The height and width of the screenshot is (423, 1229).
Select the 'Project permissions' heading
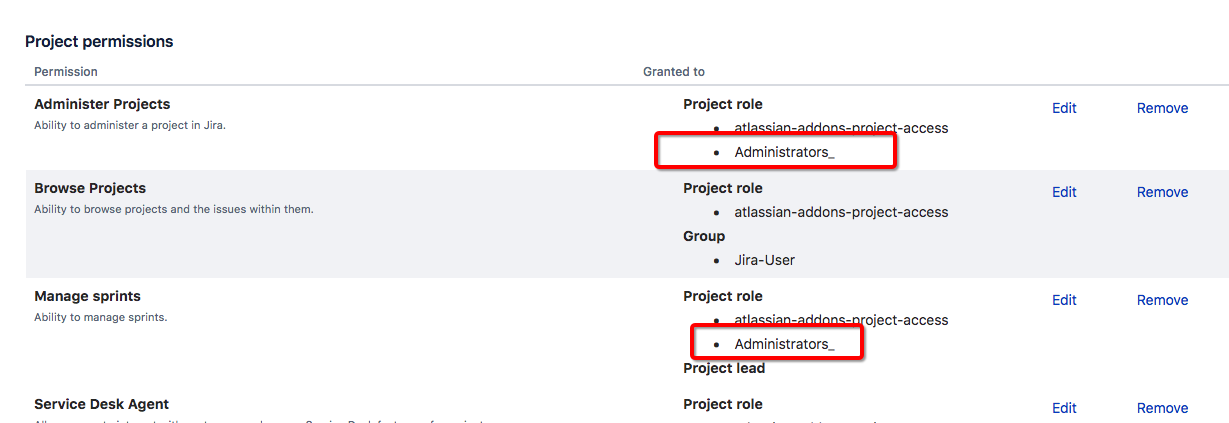(99, 42)
